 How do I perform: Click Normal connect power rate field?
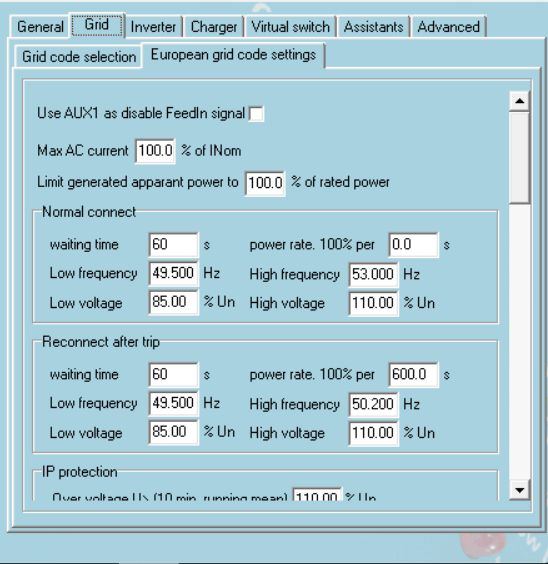pos(413,245)
